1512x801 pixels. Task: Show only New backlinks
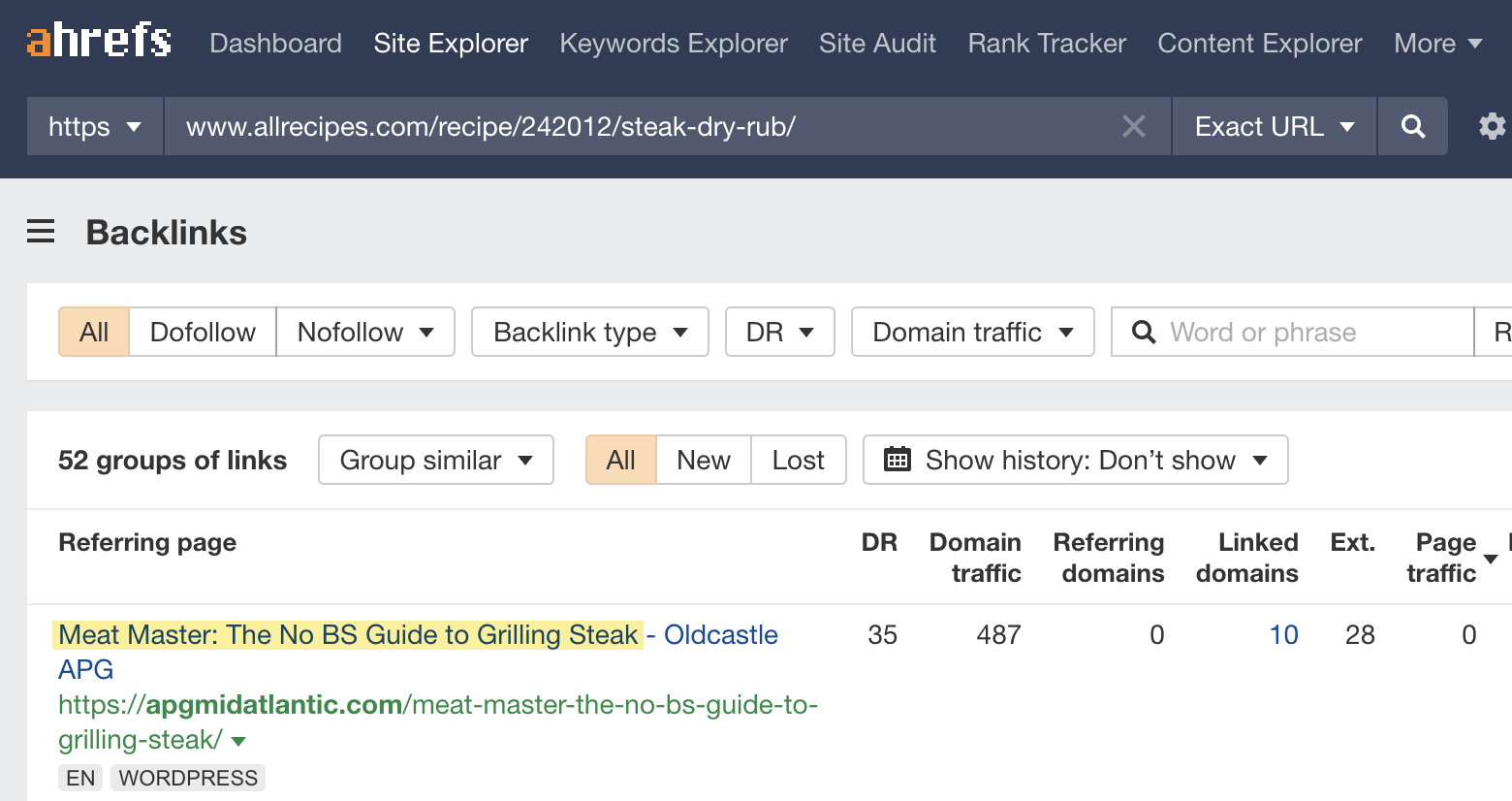703,460
